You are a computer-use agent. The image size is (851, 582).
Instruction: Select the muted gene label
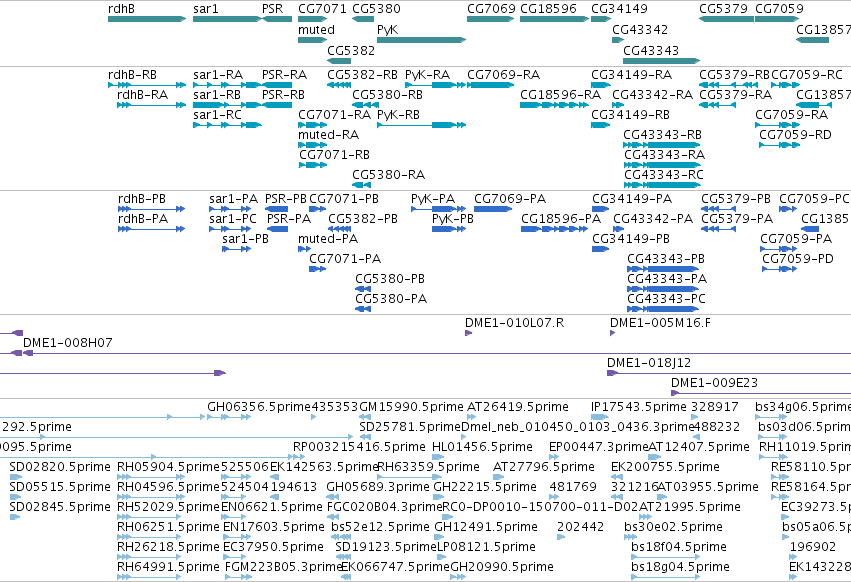316,30
